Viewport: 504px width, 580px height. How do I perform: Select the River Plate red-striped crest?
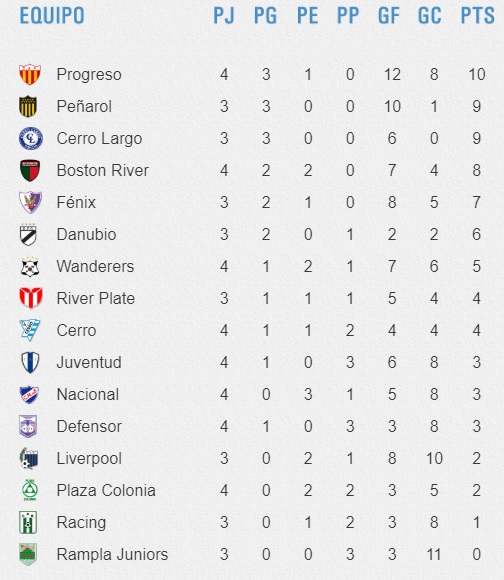[31, 298]
